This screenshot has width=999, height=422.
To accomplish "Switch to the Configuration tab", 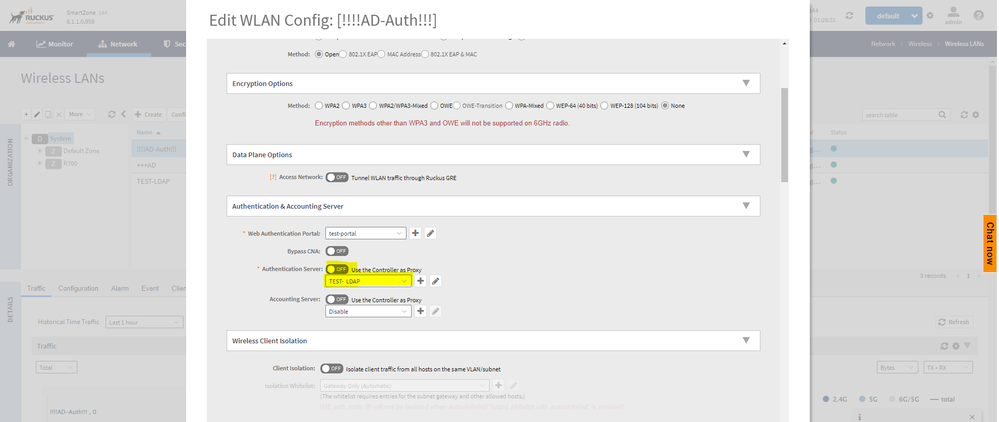I will 78,288.
